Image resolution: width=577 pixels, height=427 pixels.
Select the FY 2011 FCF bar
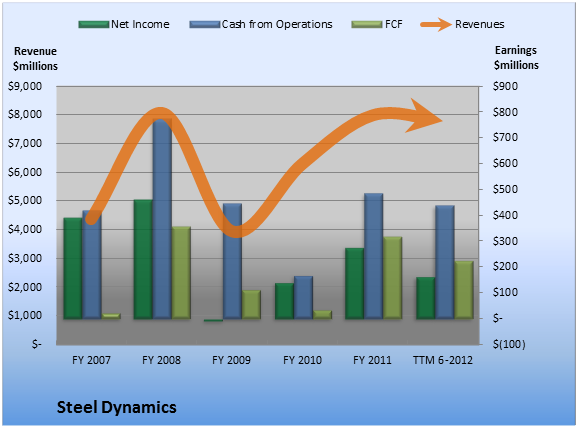(x=393, y=278)
